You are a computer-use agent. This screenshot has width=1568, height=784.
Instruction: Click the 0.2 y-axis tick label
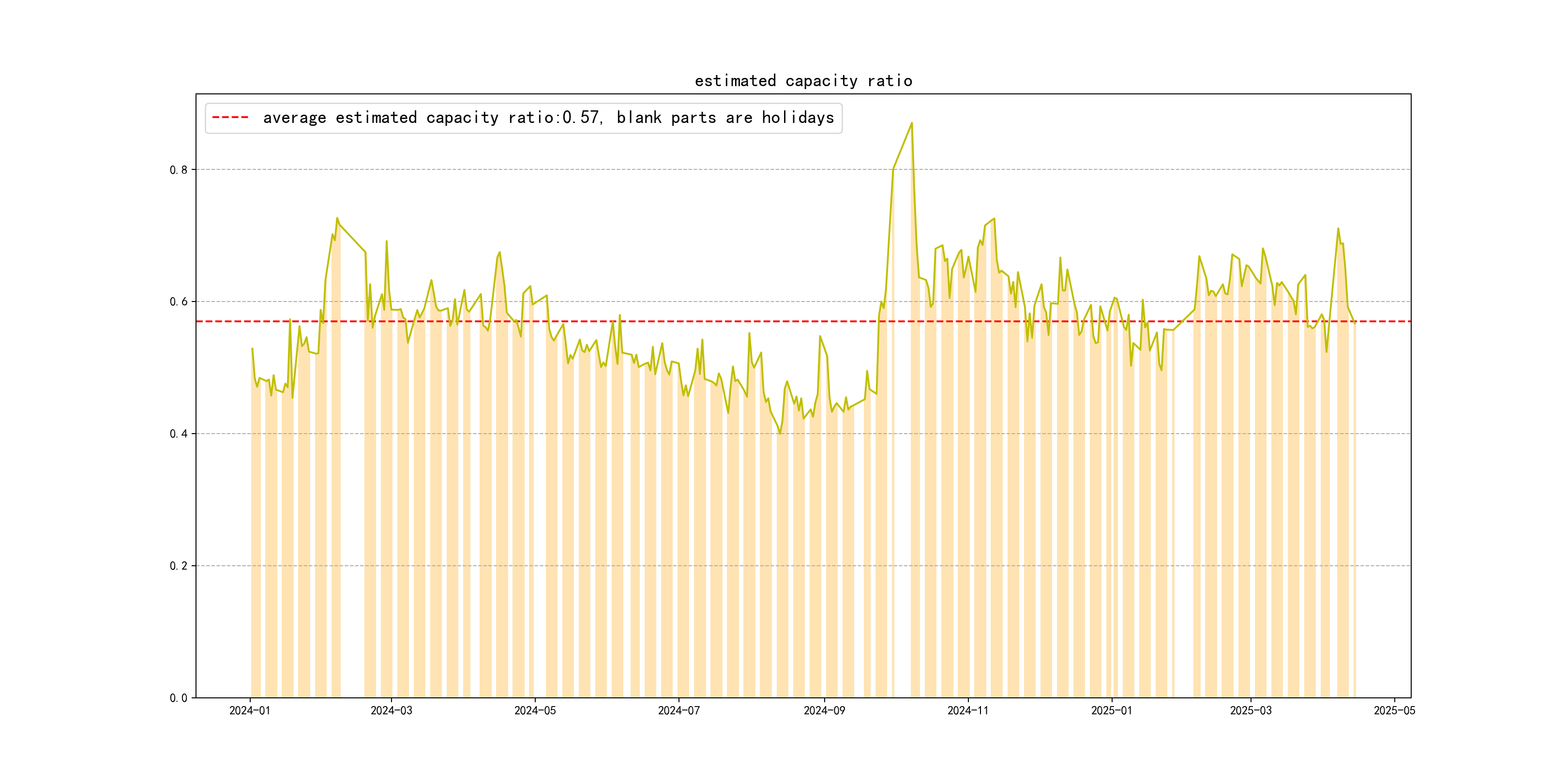(179, 566)
